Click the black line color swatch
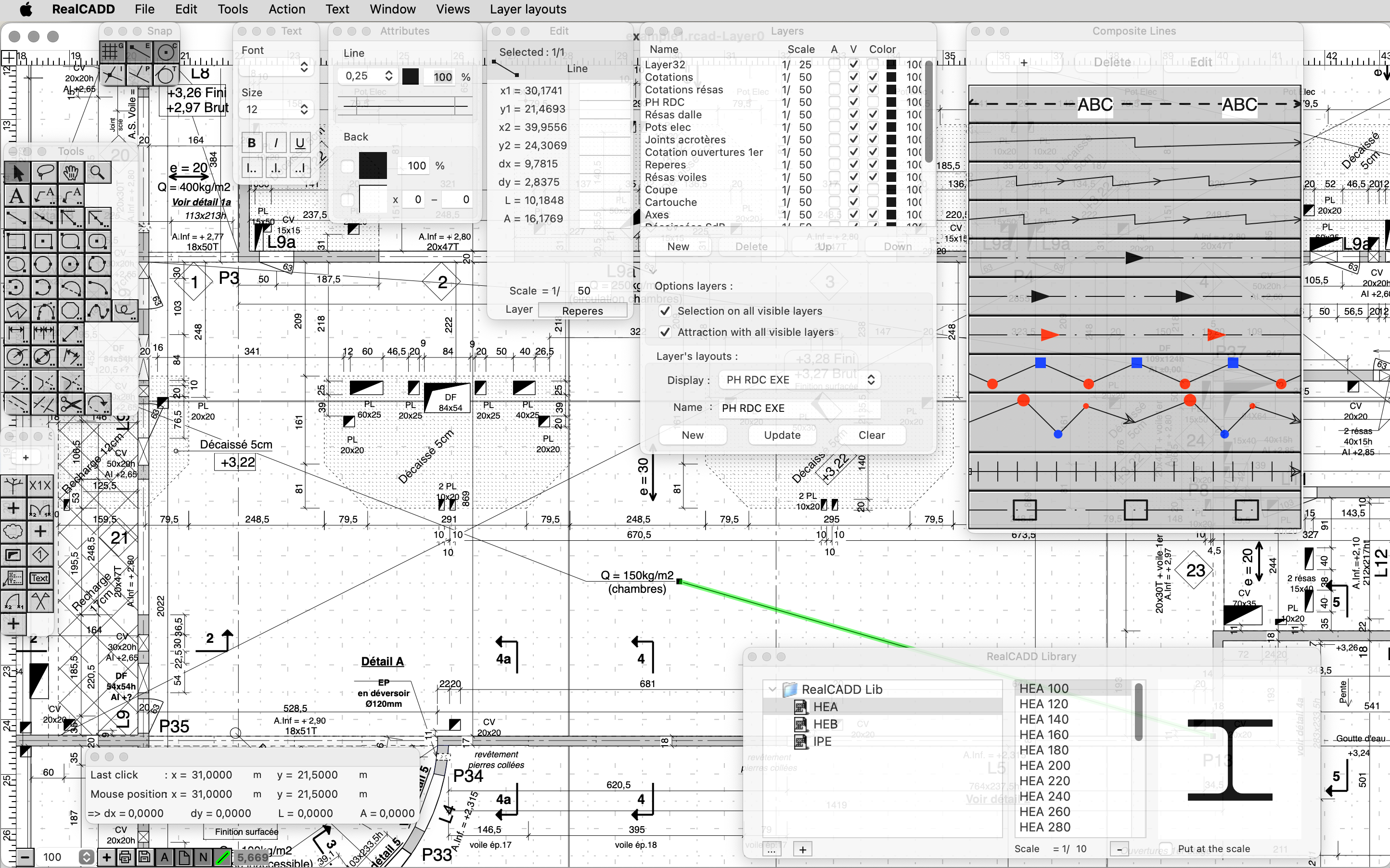The height and width of the screenshot is (868, 1390). (x=411, y=77)
